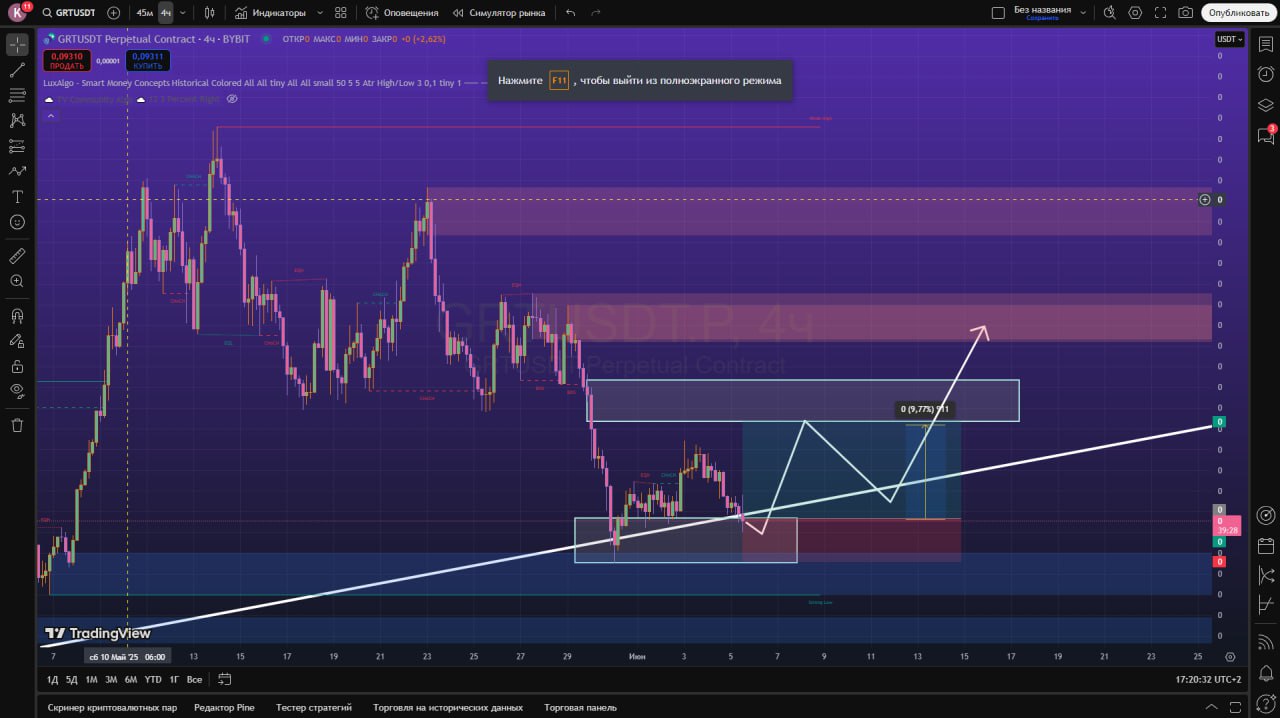Open the Тестер стратегий tab

[314, 707]
